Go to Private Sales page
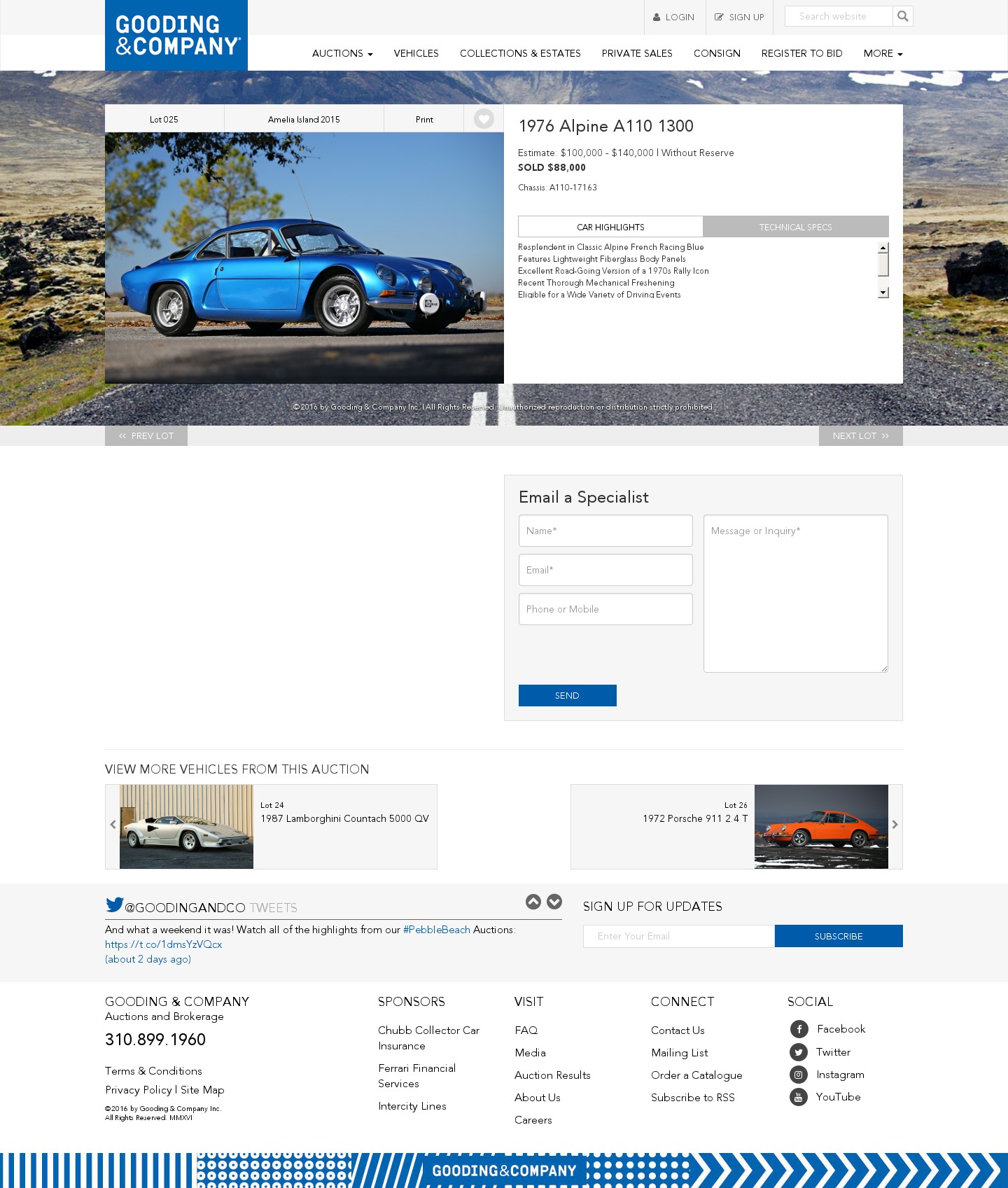This screenshot has width=1008, height=1188. click(x=637, y=53)
